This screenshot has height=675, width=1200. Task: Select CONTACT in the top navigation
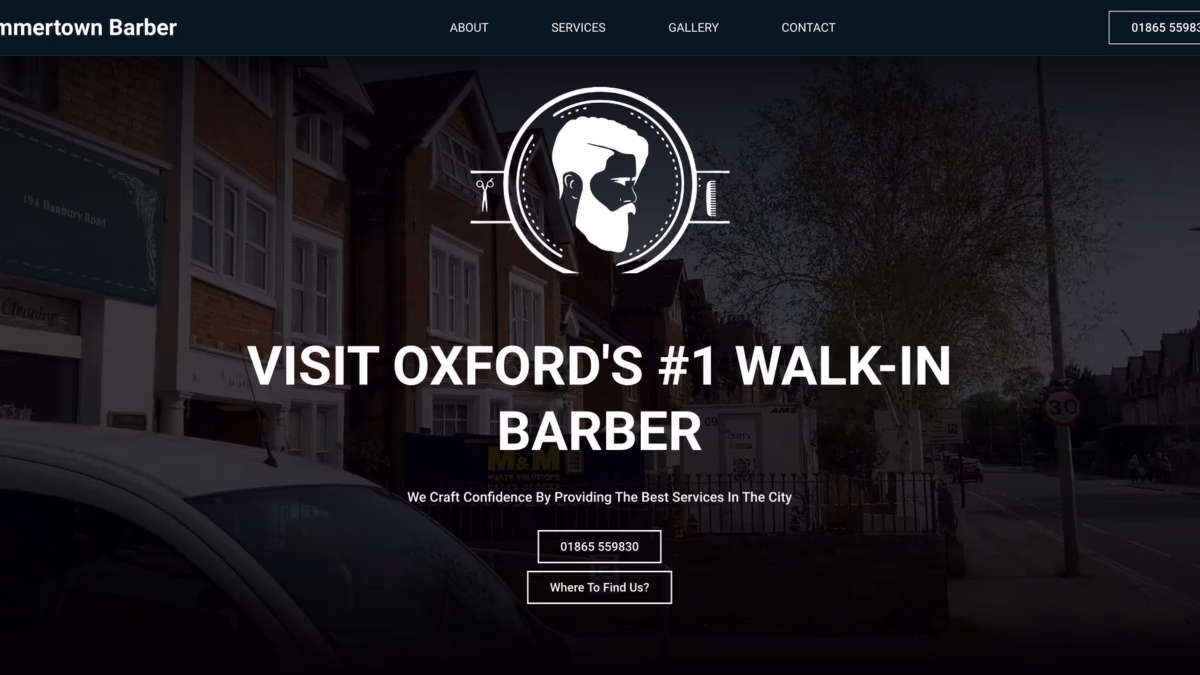tap(808, 27)
